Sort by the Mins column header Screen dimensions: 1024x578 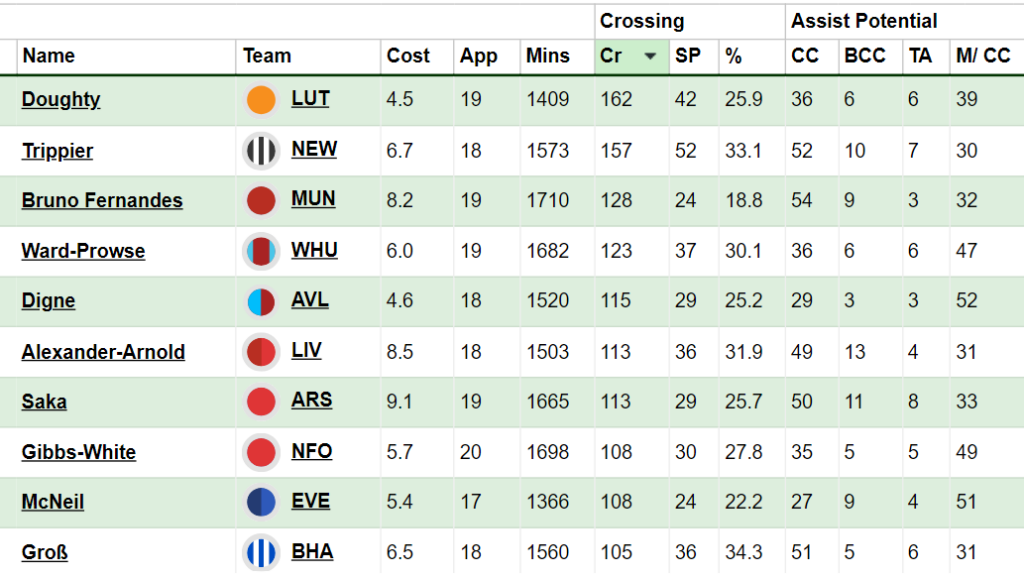tap(547, 56)
